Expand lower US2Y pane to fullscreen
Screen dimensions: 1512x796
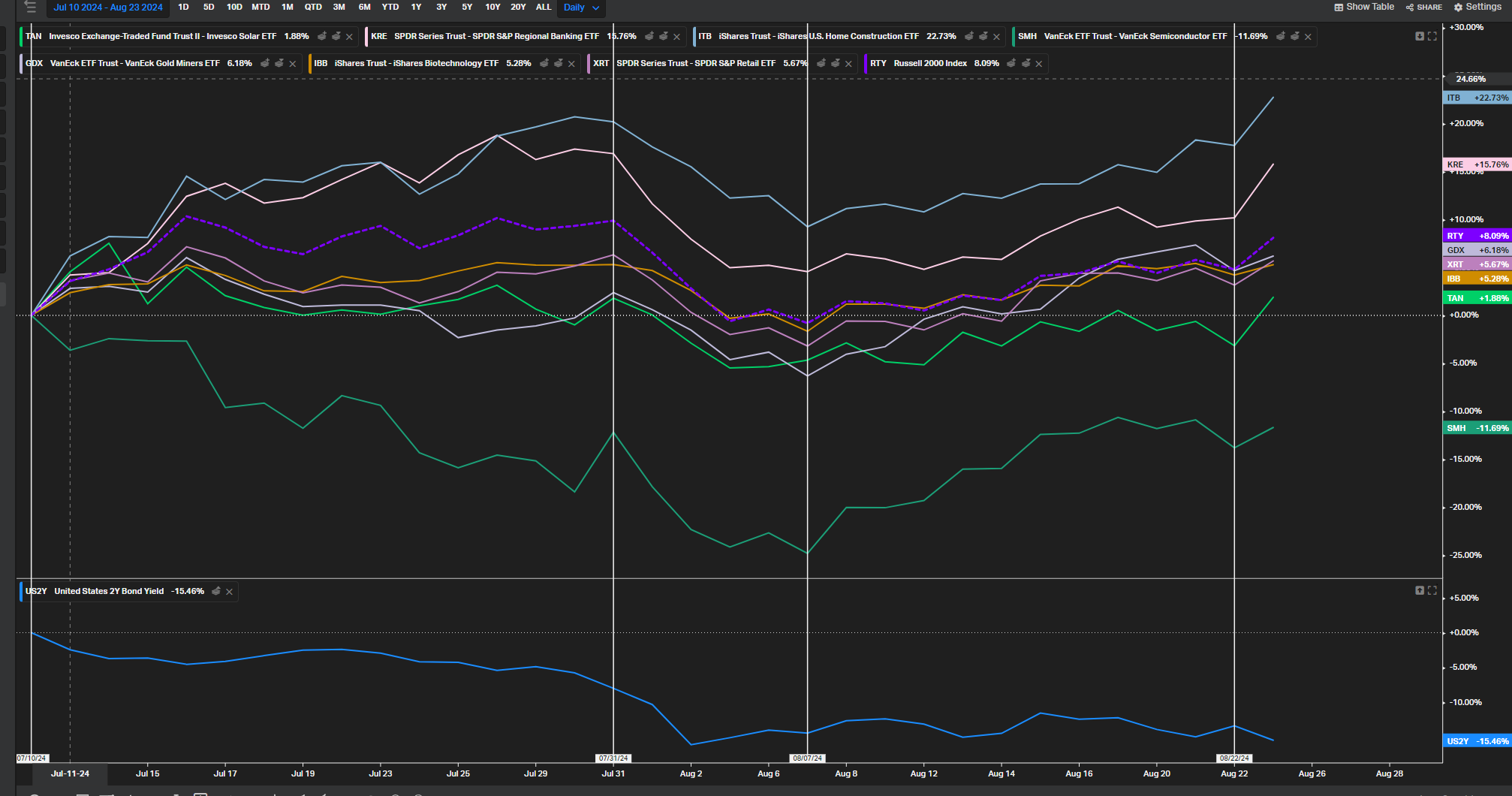[1432, 591]
